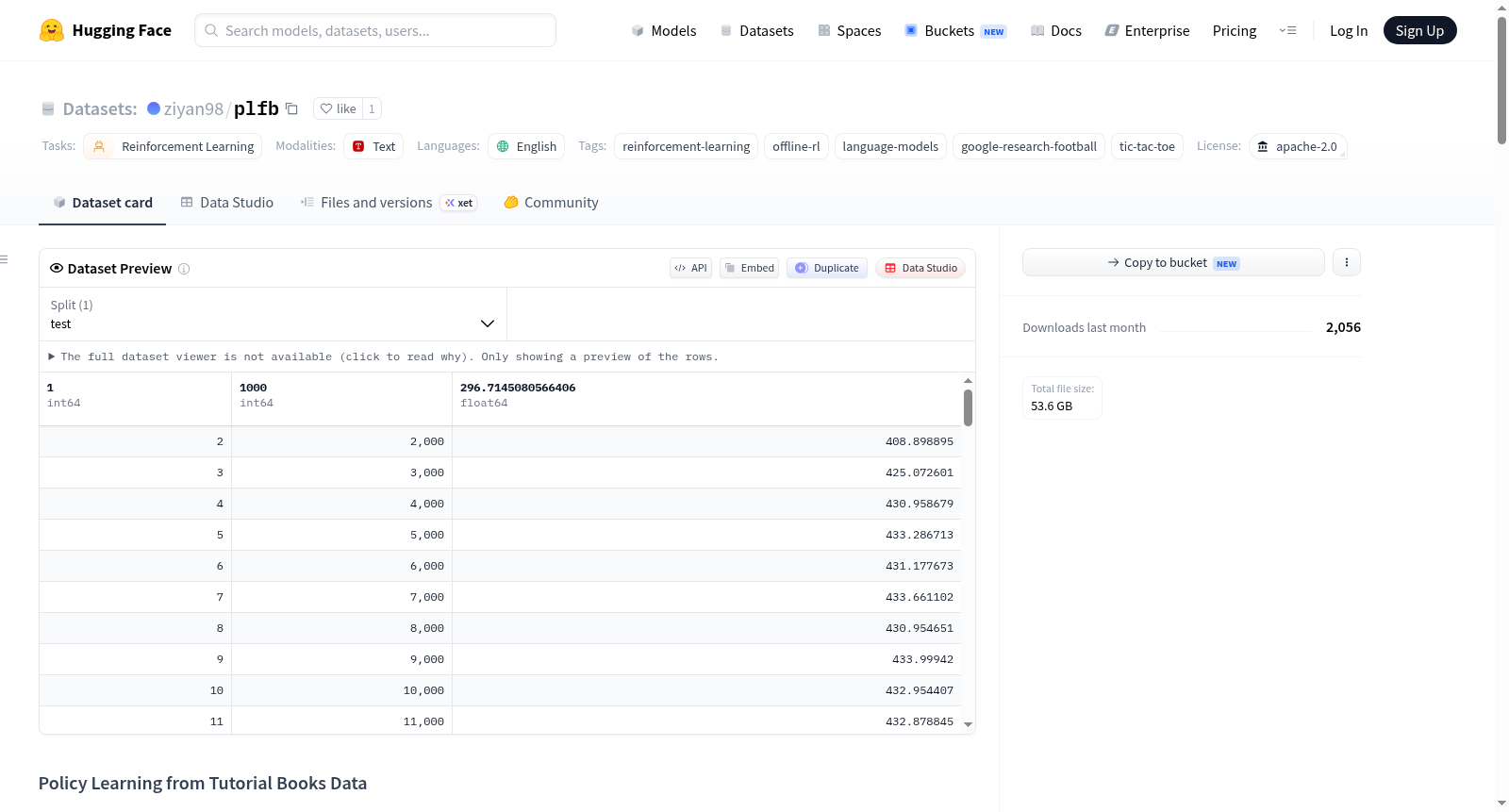Image resolution: width=1509 pixels, height=812 pixels.
Task: Click the cell value 433.99942
Action: 922,659
